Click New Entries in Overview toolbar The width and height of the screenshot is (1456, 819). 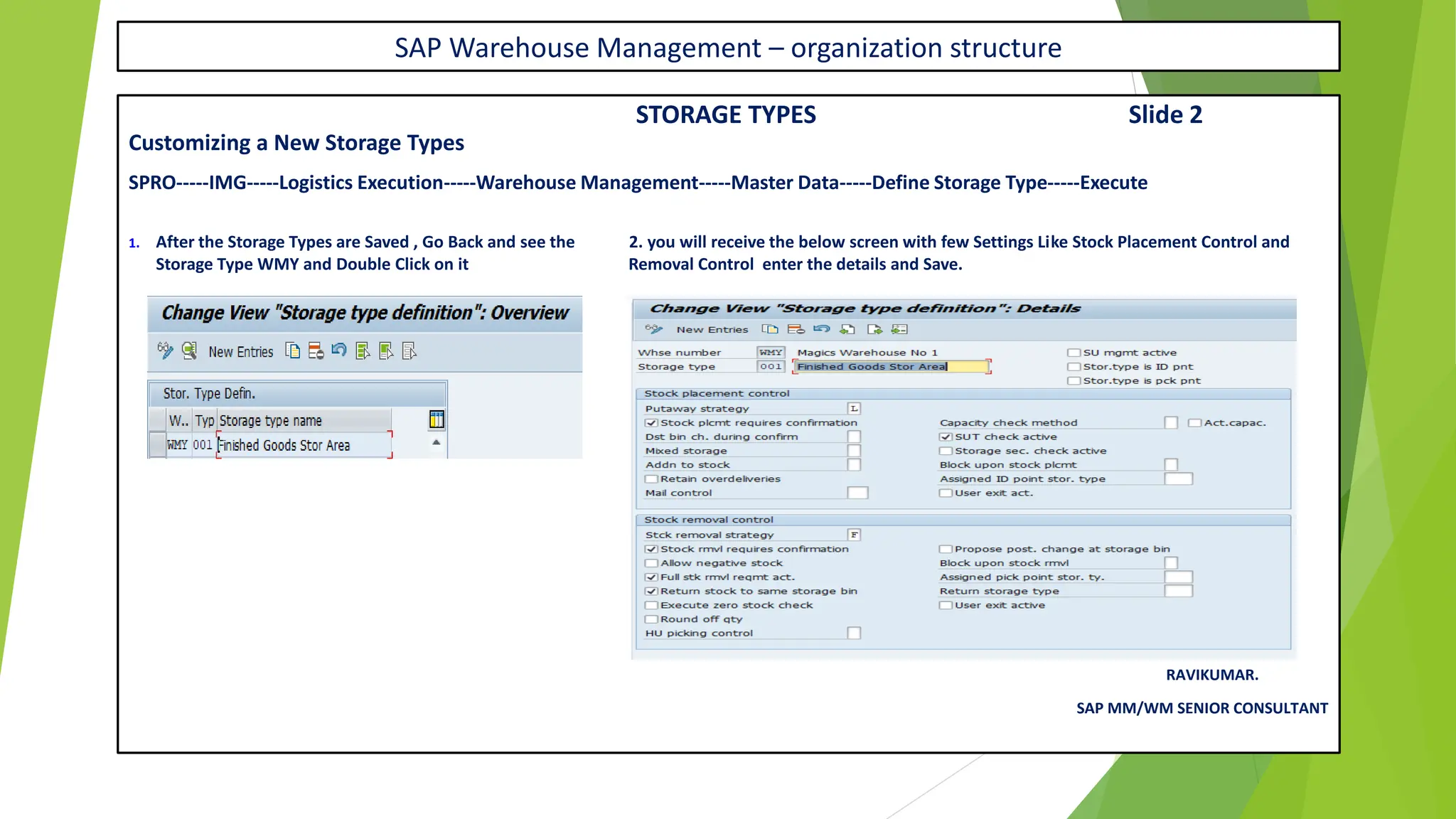click(x=241, y=352)
